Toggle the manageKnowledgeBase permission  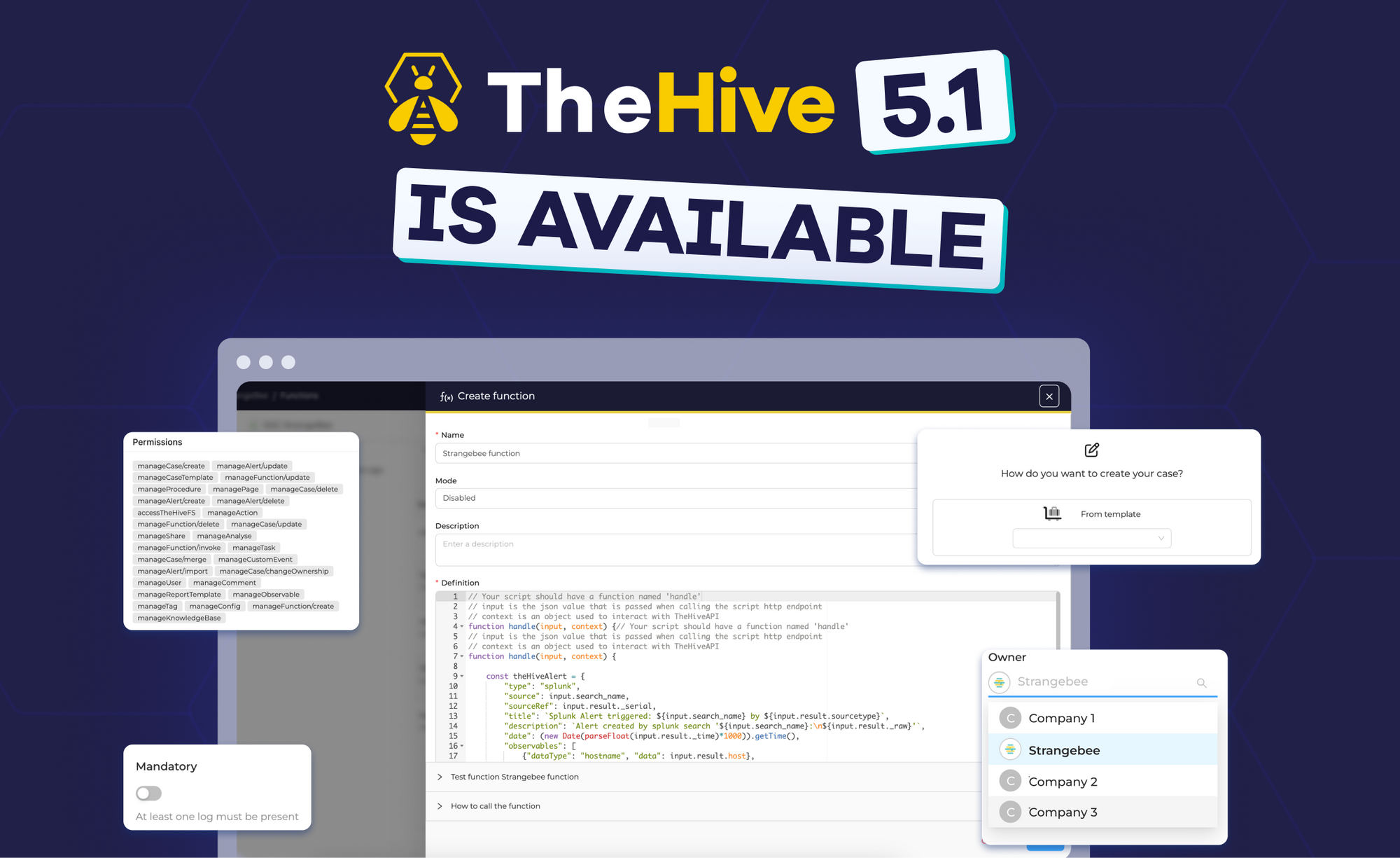[x=179, y=617]
